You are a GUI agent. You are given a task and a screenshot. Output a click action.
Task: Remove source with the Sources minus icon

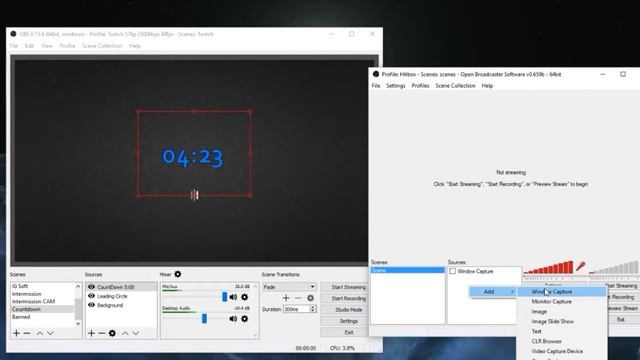click(x=102, y=333)
